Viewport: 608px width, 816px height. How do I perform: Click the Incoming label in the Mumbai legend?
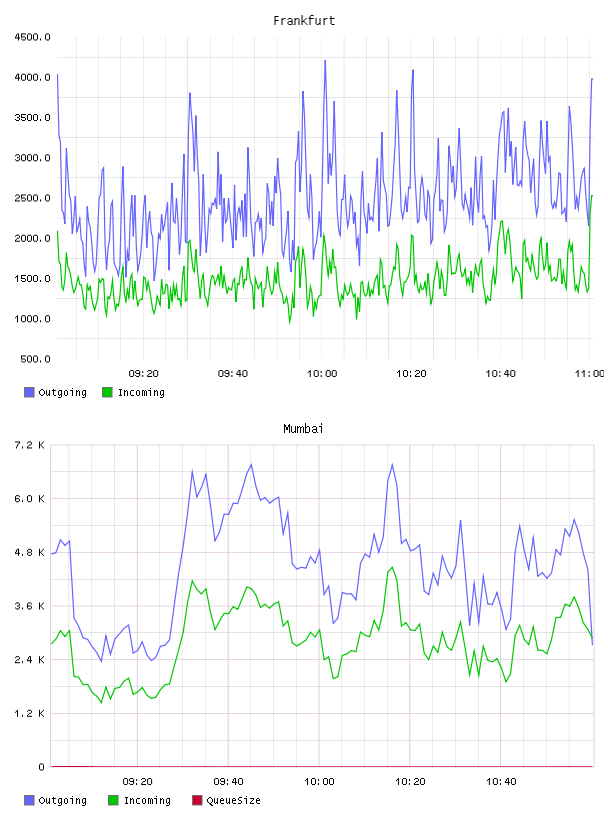[147, 800]
